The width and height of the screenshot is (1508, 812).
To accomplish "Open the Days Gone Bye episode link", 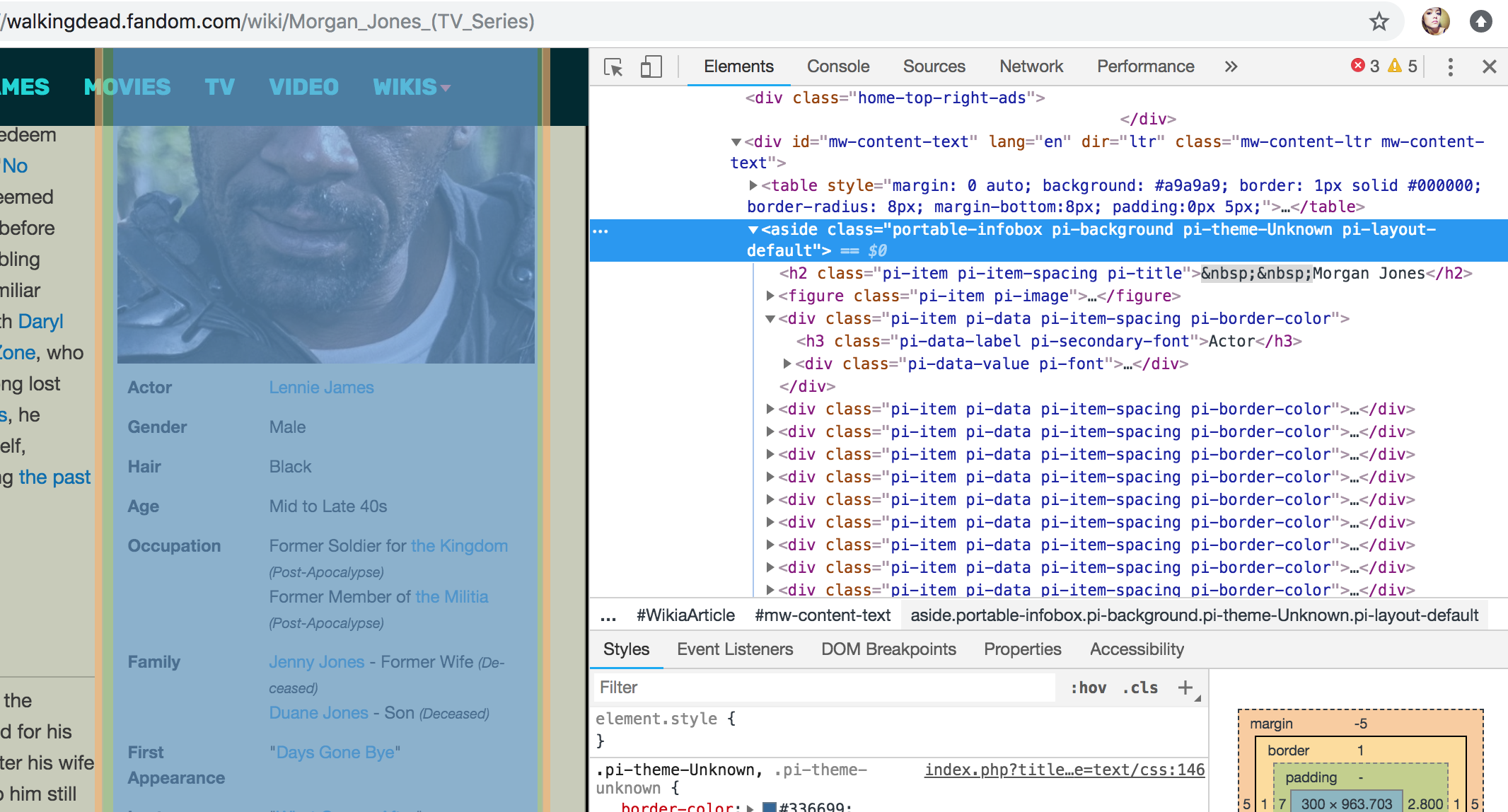I will [335, 753].
